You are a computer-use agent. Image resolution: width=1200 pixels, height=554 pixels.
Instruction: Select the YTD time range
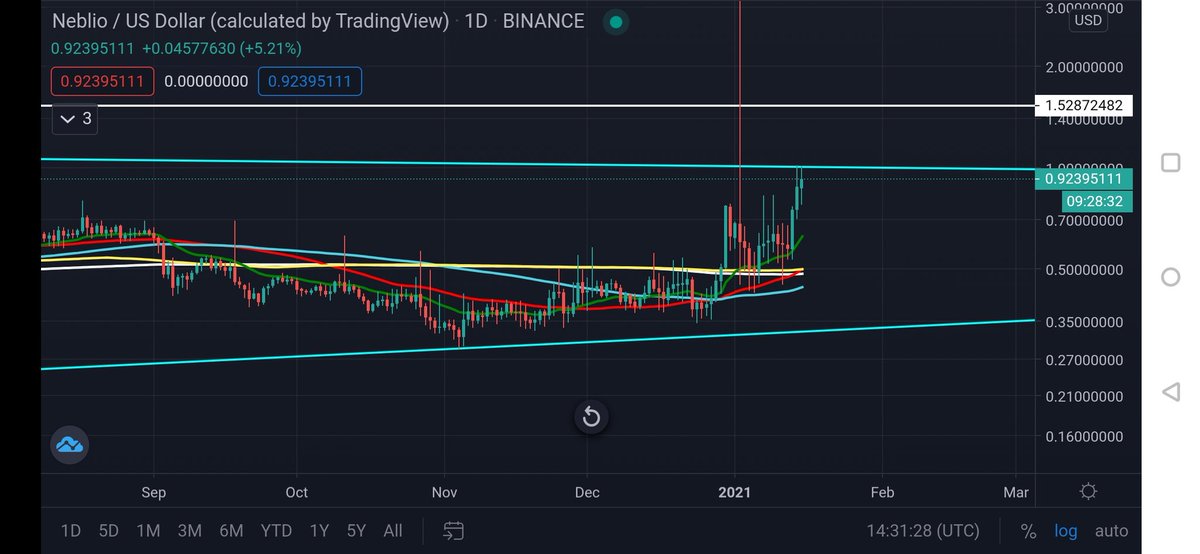[x=276, y=531]
